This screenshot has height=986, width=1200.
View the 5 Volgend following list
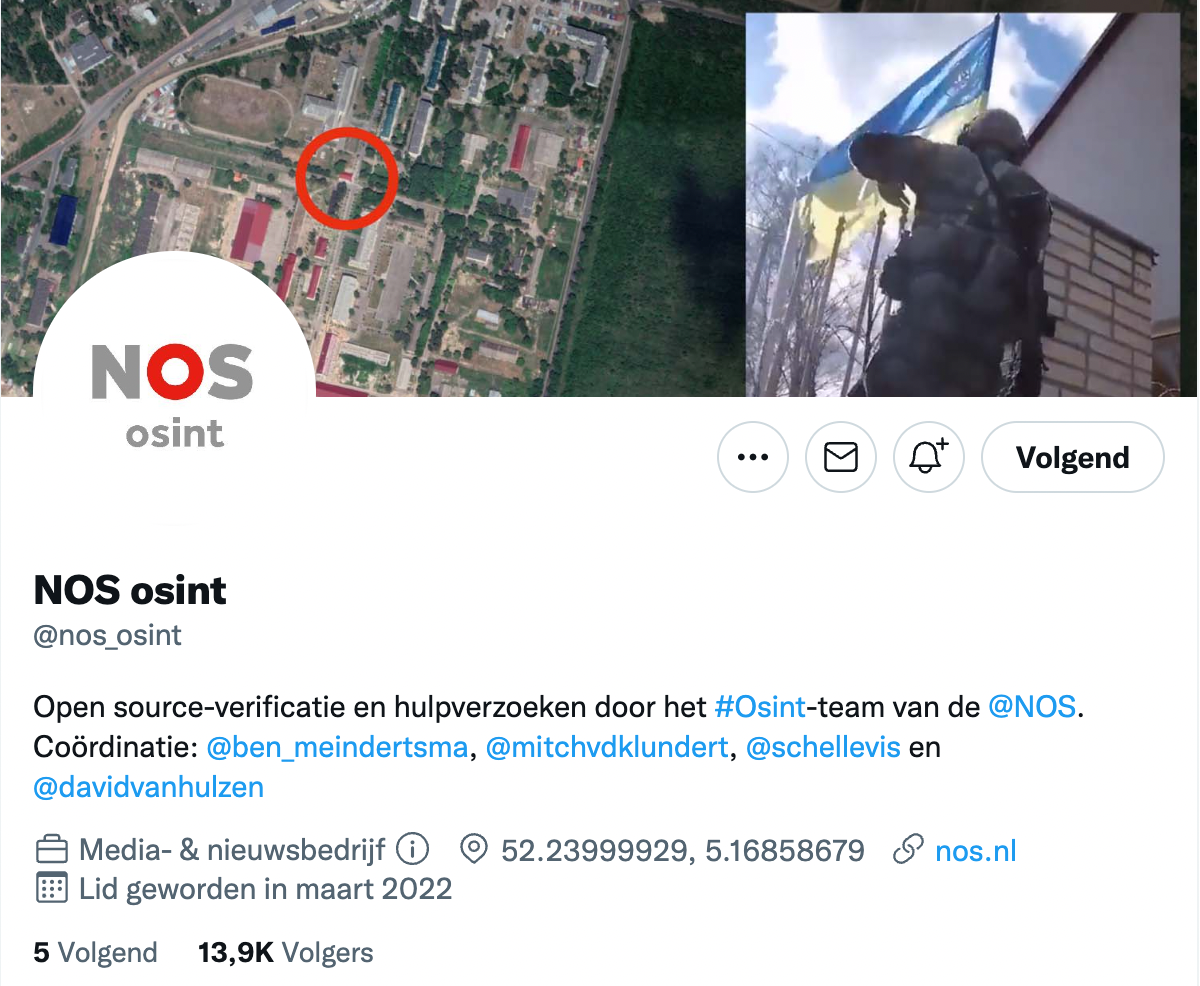96,952
